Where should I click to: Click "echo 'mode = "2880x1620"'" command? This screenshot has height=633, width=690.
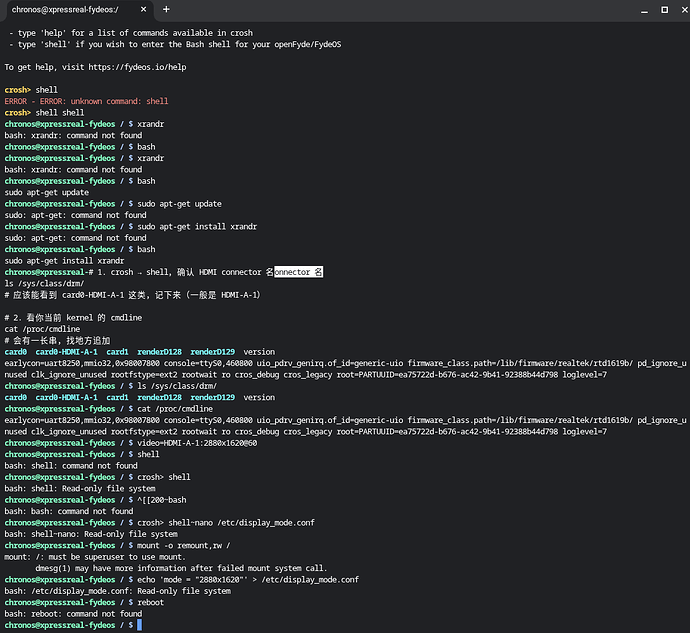coord(248,580)
